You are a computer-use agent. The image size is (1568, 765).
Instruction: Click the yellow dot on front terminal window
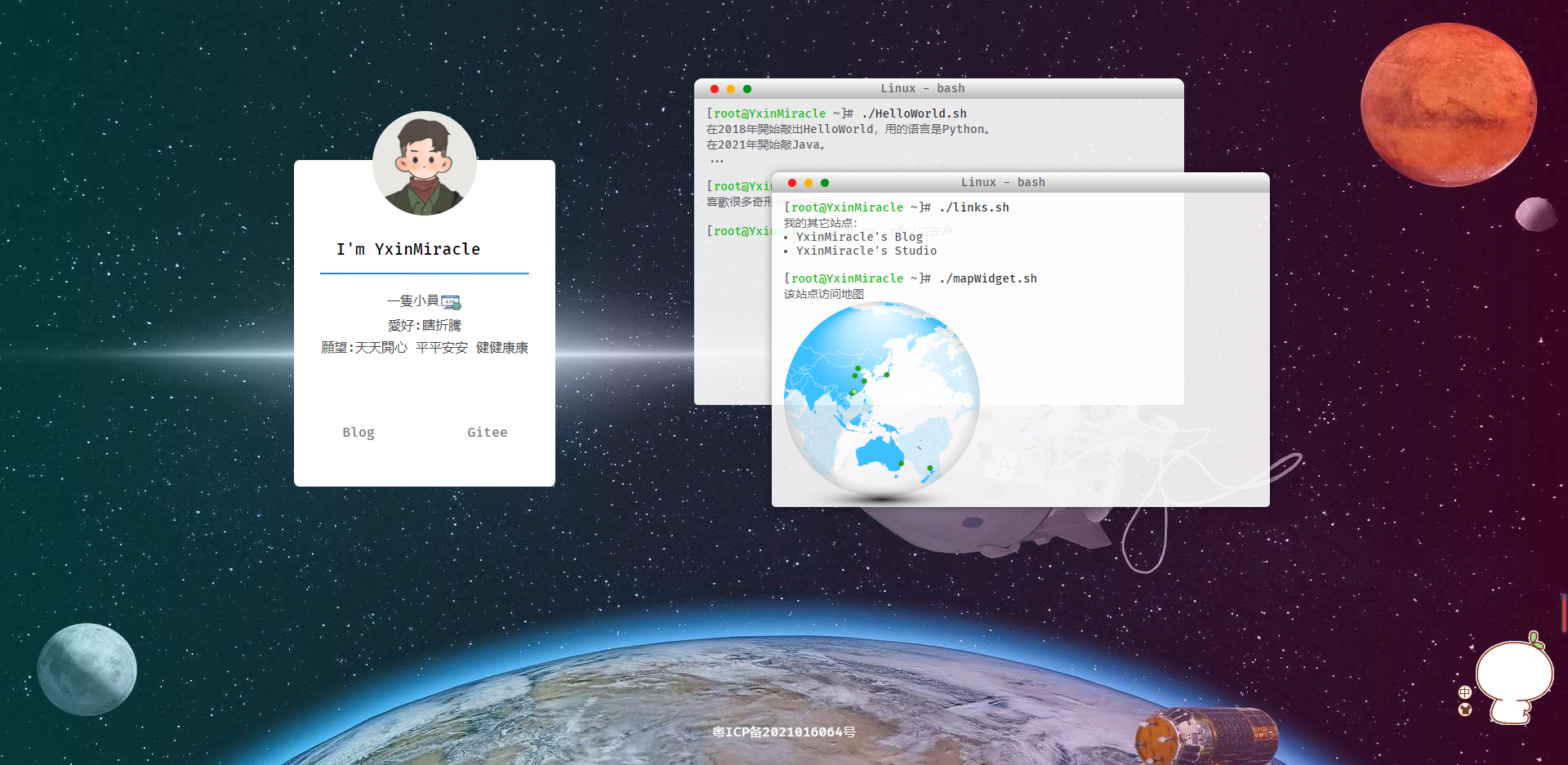point(808,183)
